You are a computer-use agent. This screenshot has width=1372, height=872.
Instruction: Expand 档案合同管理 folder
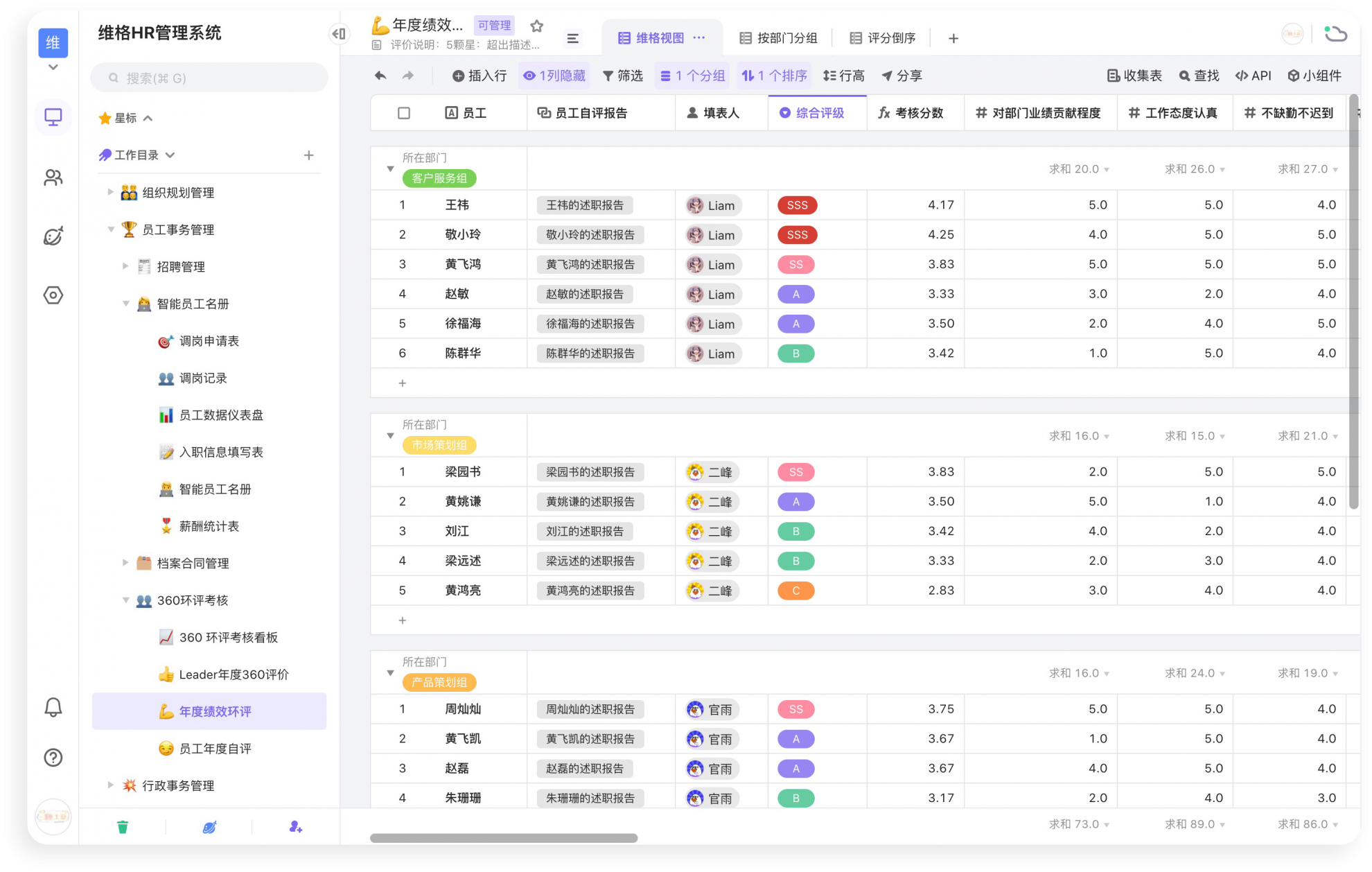pos(125,563)
